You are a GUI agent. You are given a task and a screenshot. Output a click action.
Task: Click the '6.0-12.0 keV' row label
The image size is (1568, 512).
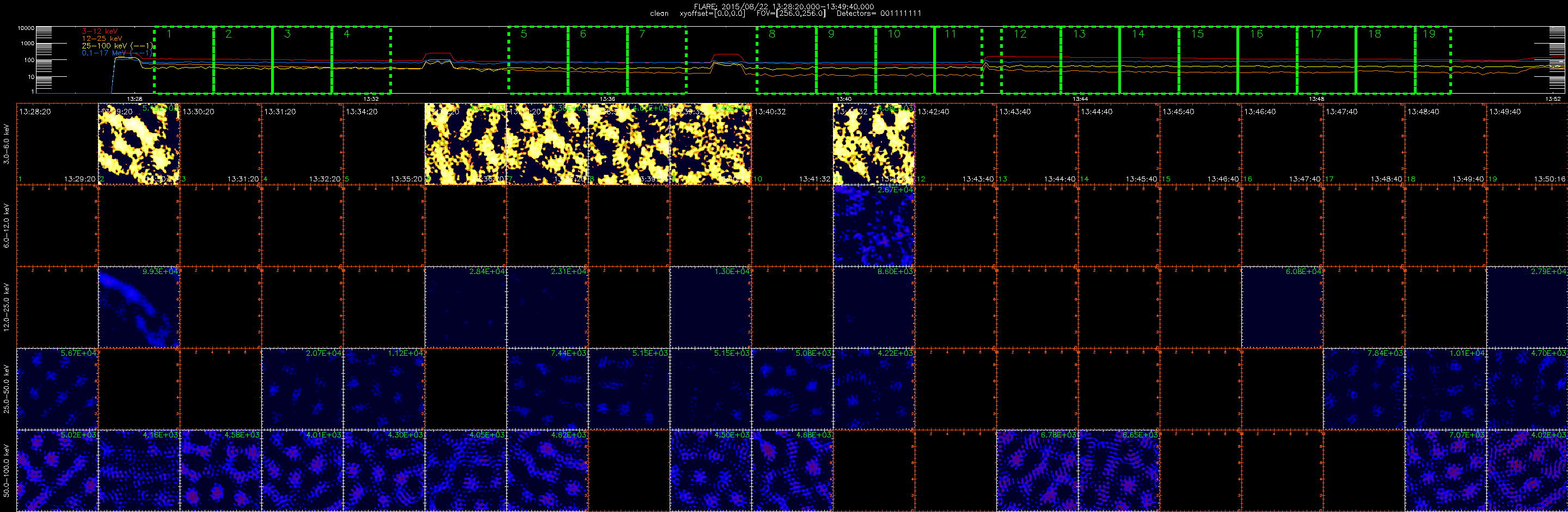(7, 225)
